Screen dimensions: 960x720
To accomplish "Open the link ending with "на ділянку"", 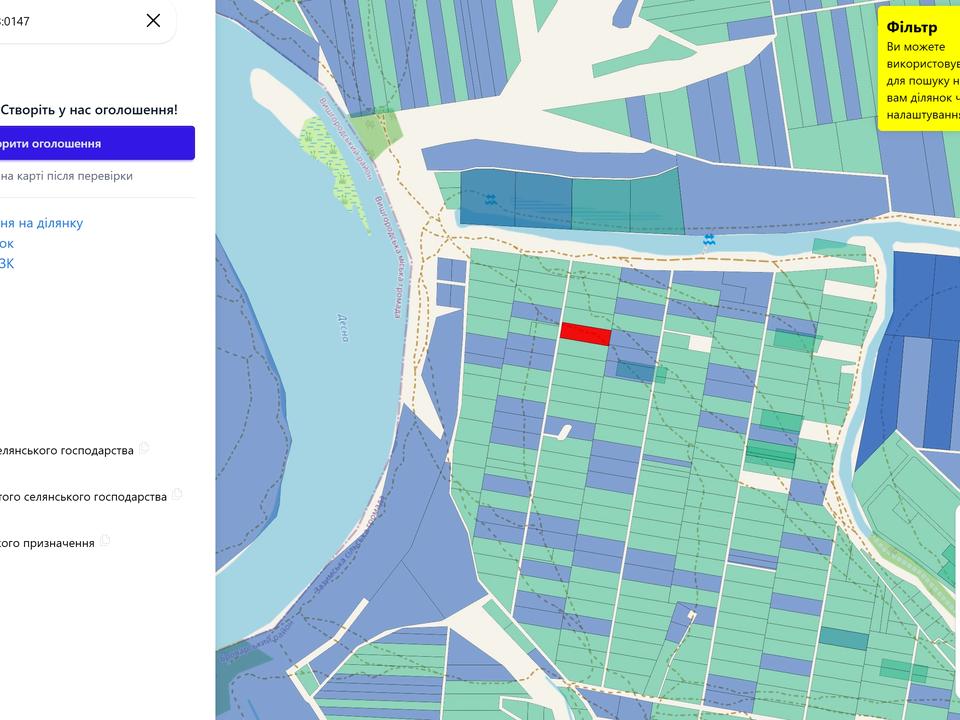I will [x=42, y=223].
